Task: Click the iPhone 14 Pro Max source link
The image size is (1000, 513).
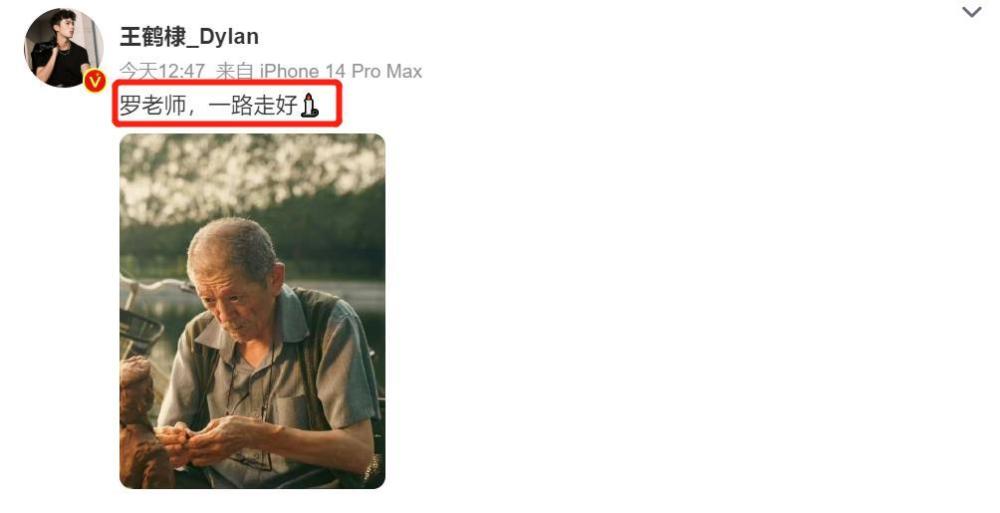Action: (341, 71)
